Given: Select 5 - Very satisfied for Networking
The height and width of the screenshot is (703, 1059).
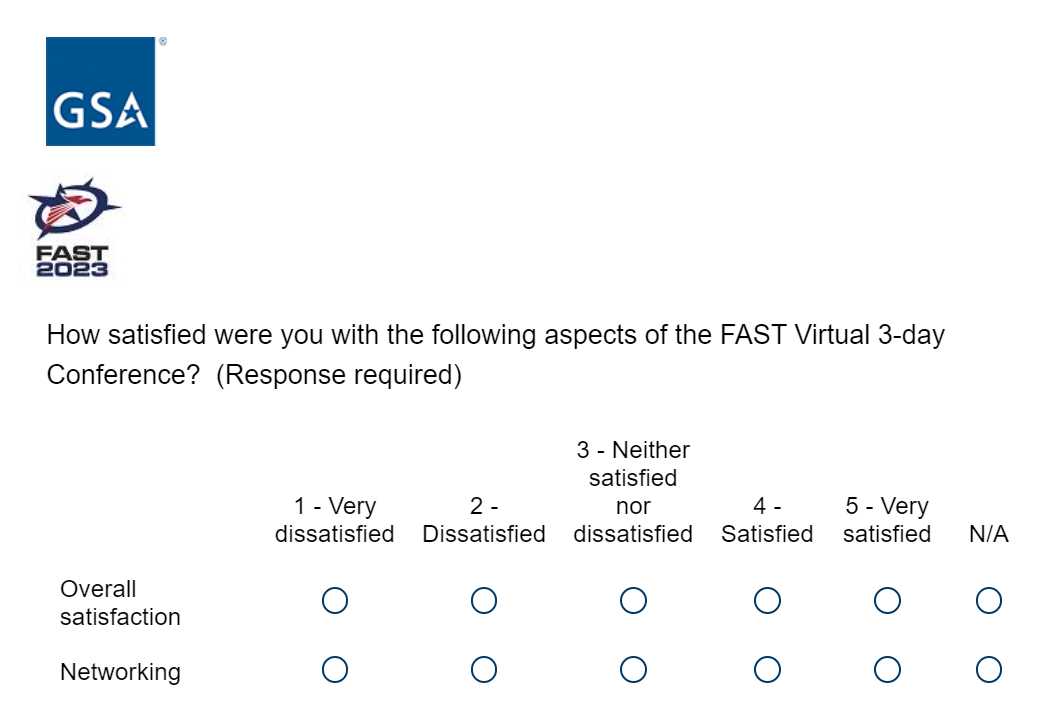Looking at the screenshot, I should pyautogui.click(x=887, y=670).
